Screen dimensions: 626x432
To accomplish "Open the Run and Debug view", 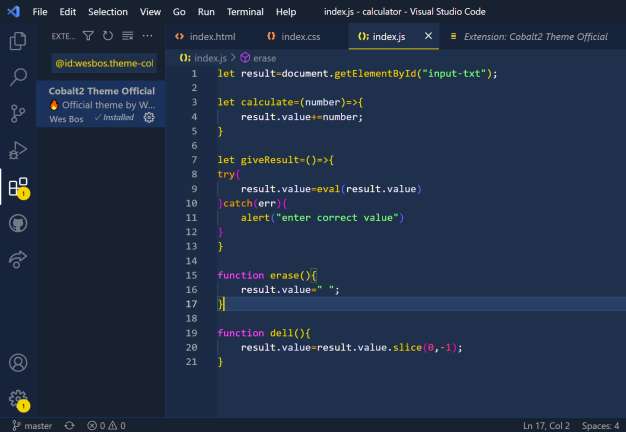I will tap(18, 150).
